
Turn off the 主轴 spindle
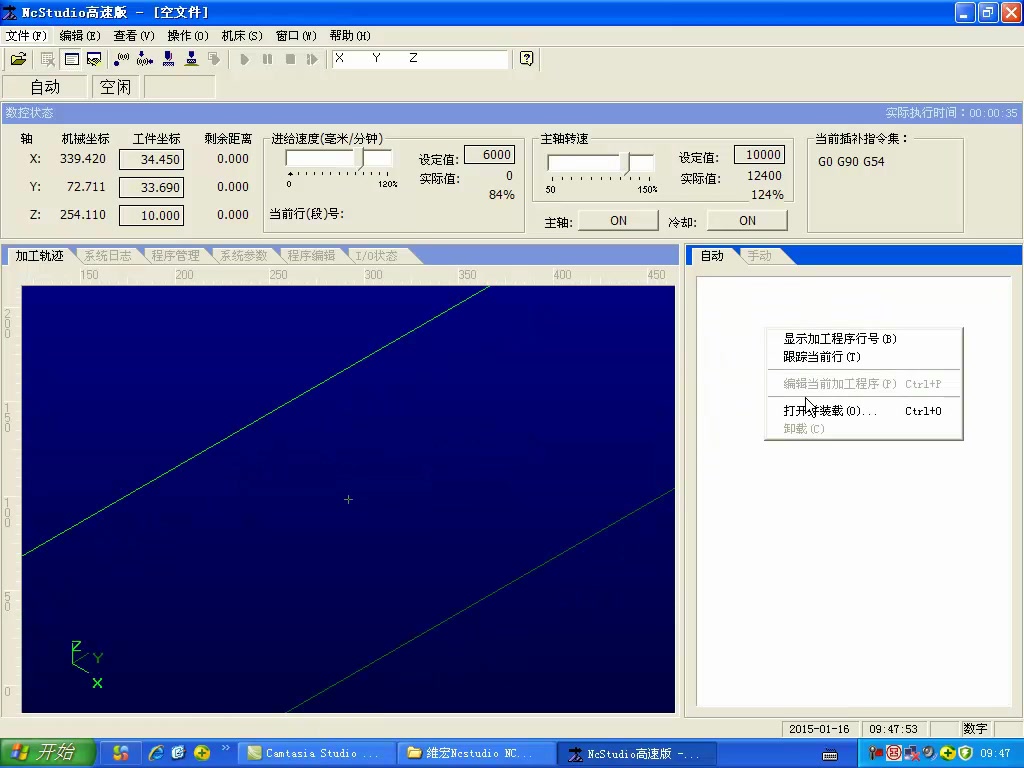[617, 220]
